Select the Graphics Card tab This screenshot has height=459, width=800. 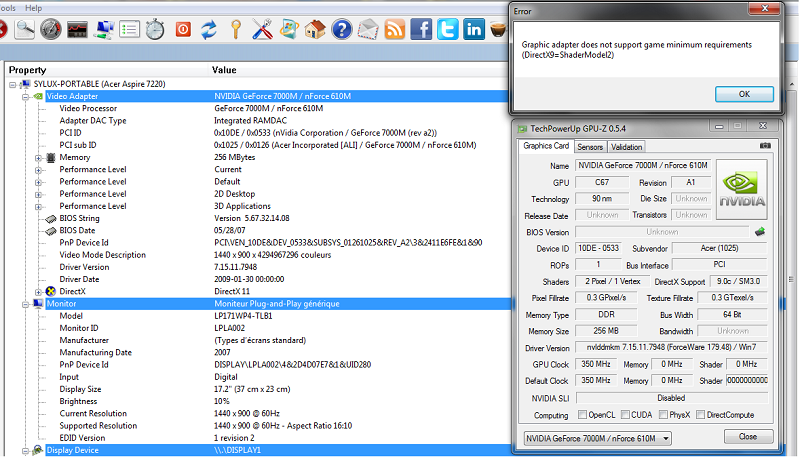click(546, 146)
